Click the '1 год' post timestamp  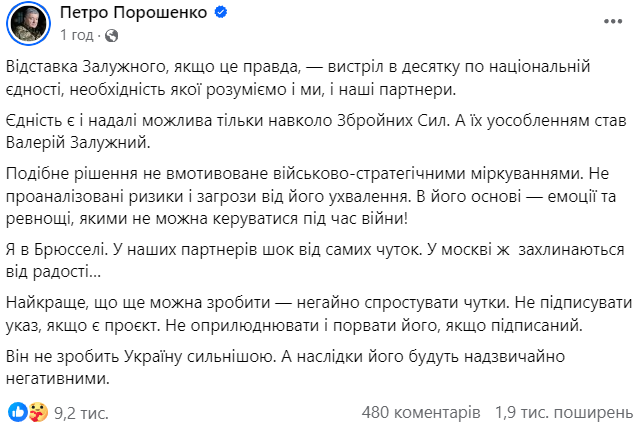(77, 35)
